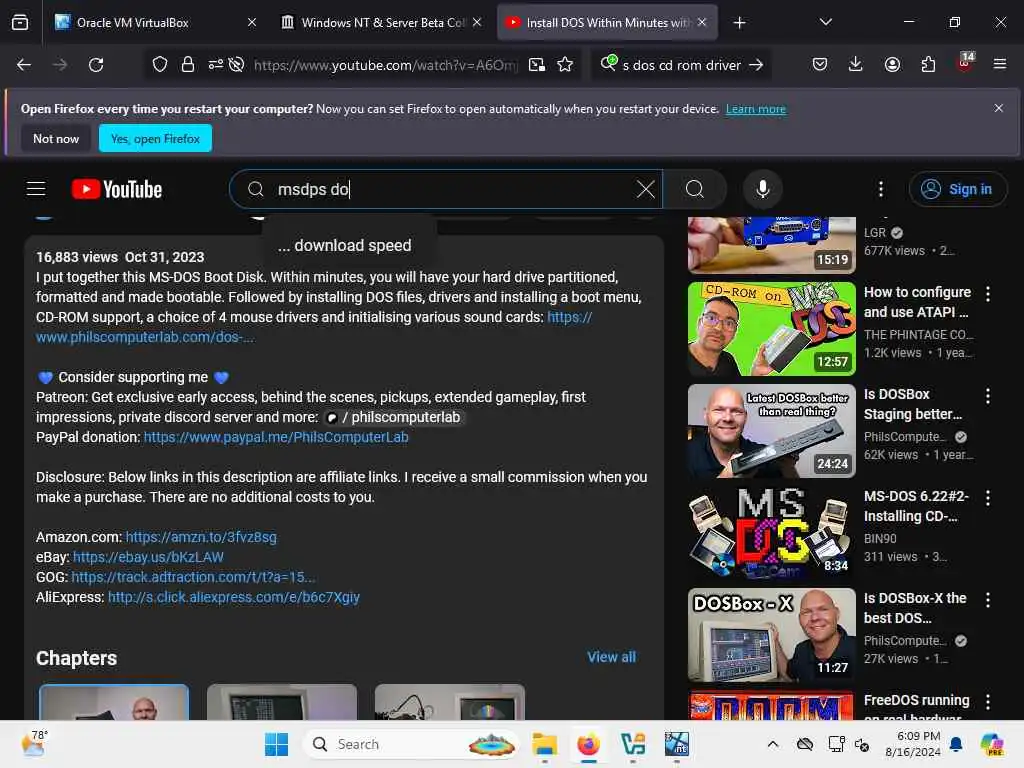Click the YouTube search magnifier button
The height and width of the screenshot is (768, 1024).
coord(695,189)
